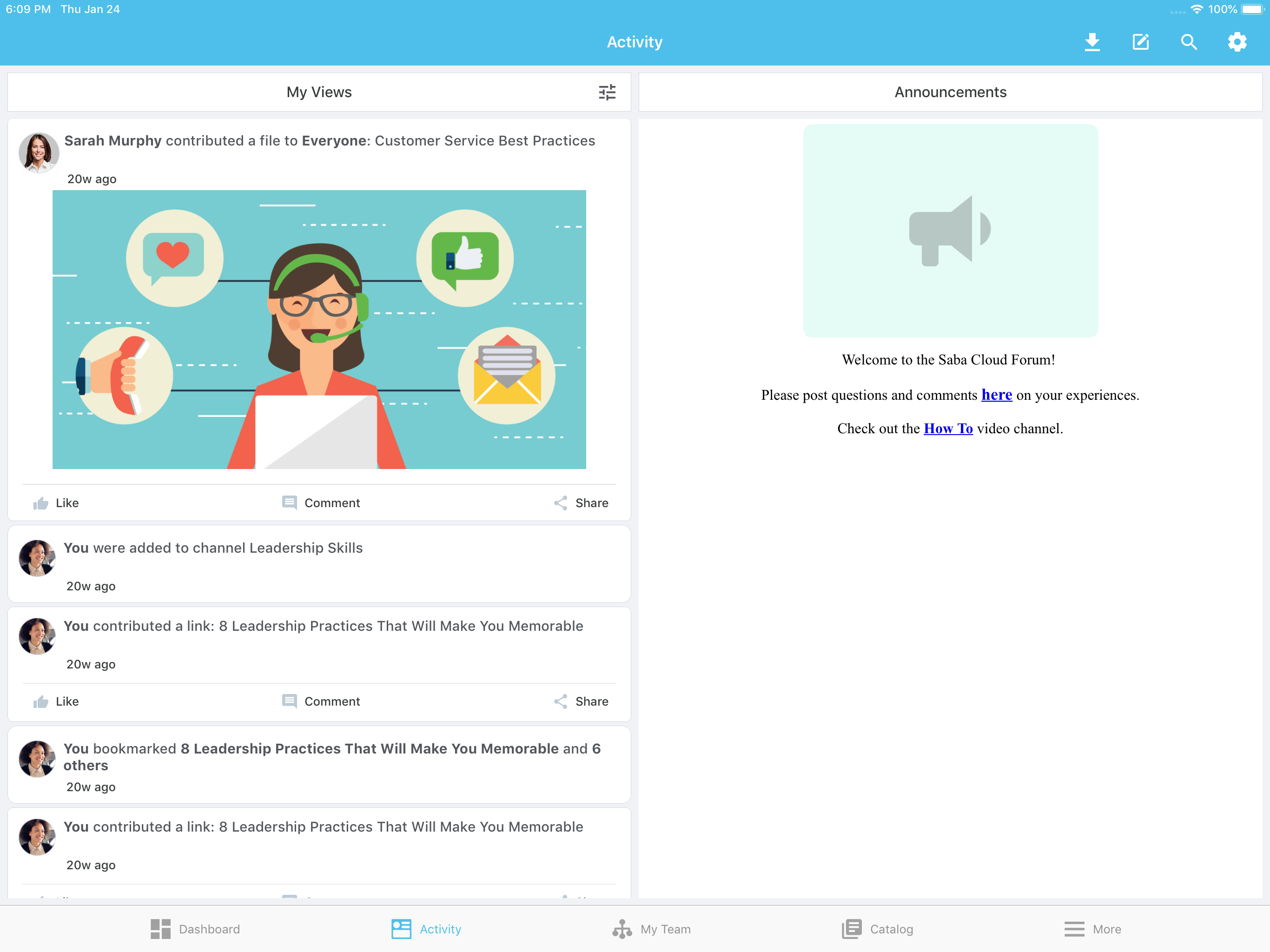1270x952 pixels.
Task: Open the settings gear icon
Action: pos(1237,42)
